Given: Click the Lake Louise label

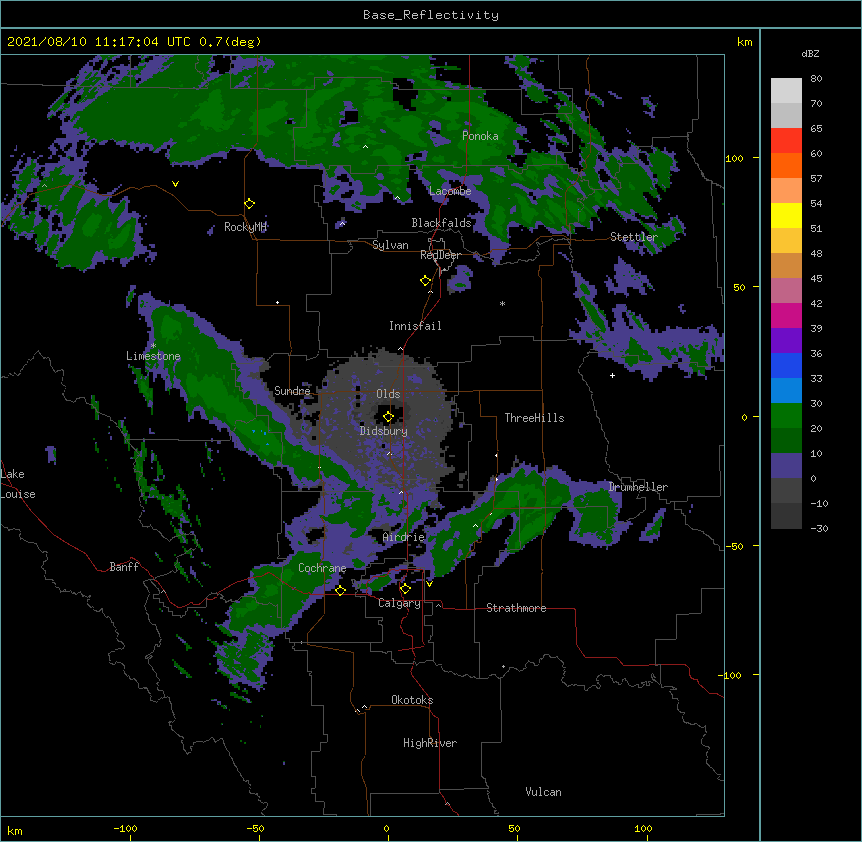Looking at the screenshot, I should pyautogui.click(x=18, y=484).
